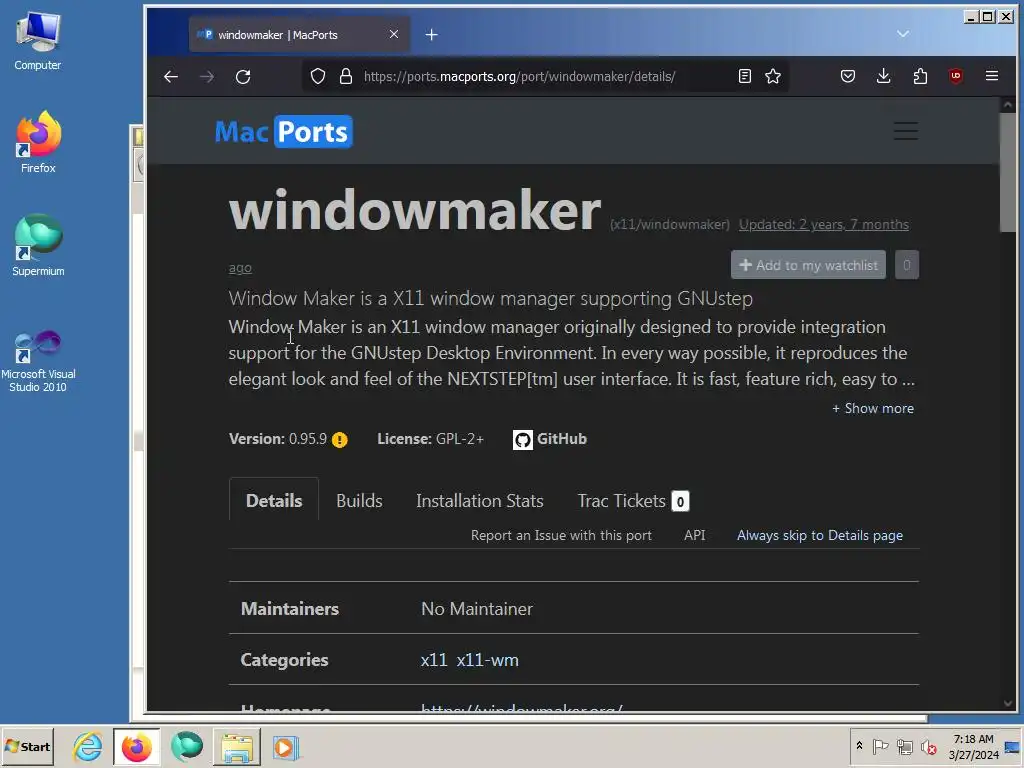Select the Computer desktop icon
Viewport: 1024px width, 768px height.
[x=38, y=40]
